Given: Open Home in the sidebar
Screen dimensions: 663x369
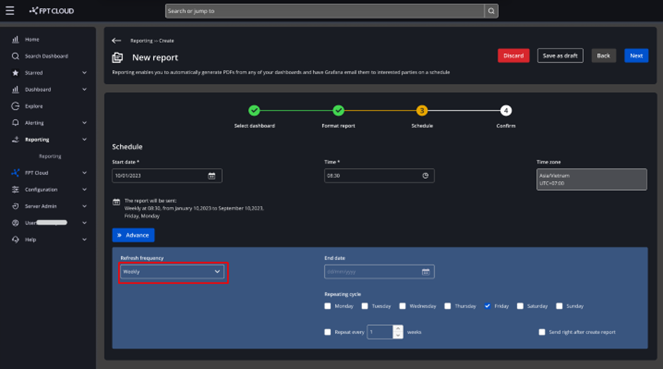Looking at the screenshot, I should point(32,39).
